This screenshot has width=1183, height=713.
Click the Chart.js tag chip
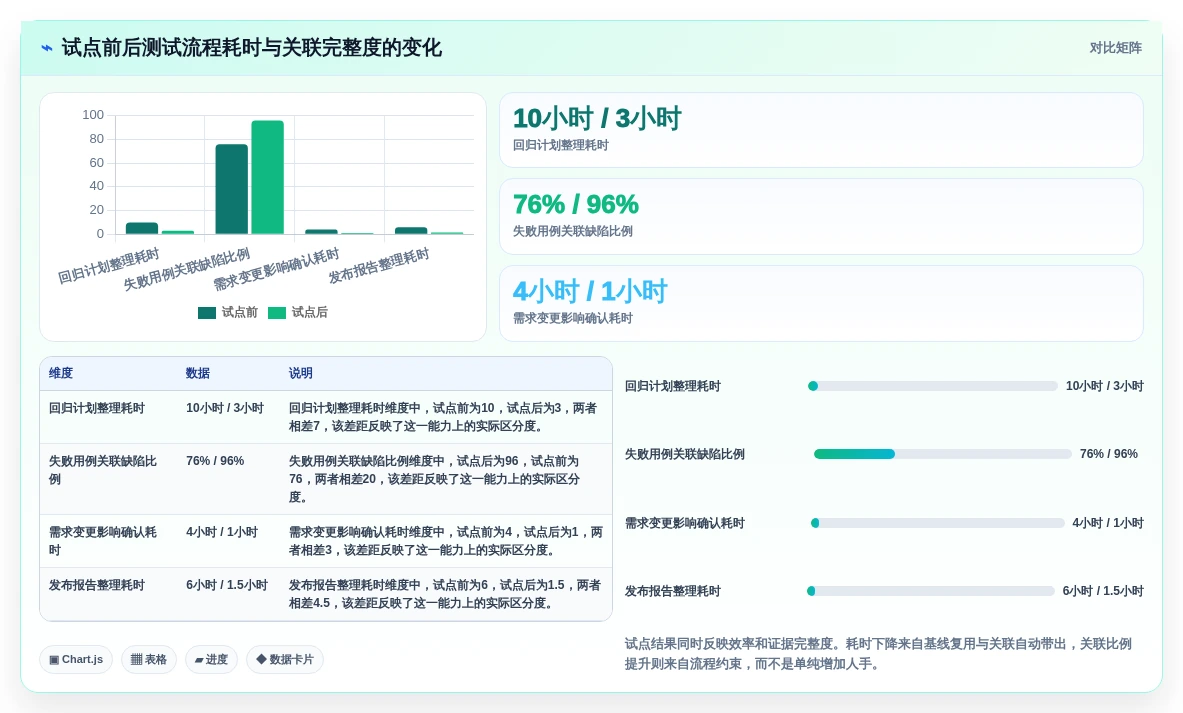(76, 659)
